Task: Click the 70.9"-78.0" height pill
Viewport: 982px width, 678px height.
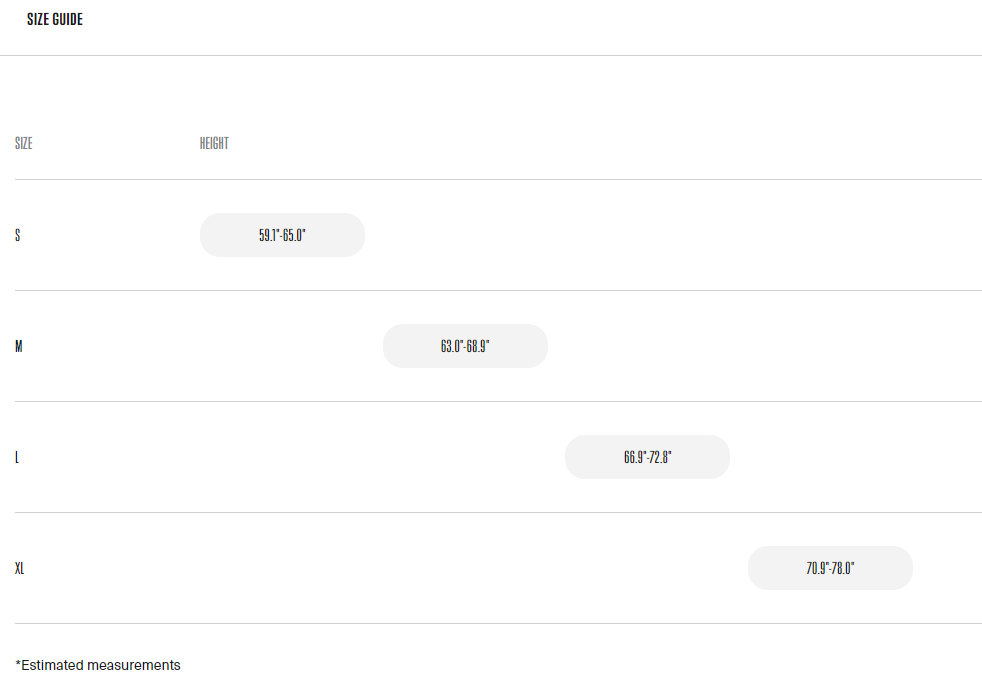Action: [x=830, y=568]
